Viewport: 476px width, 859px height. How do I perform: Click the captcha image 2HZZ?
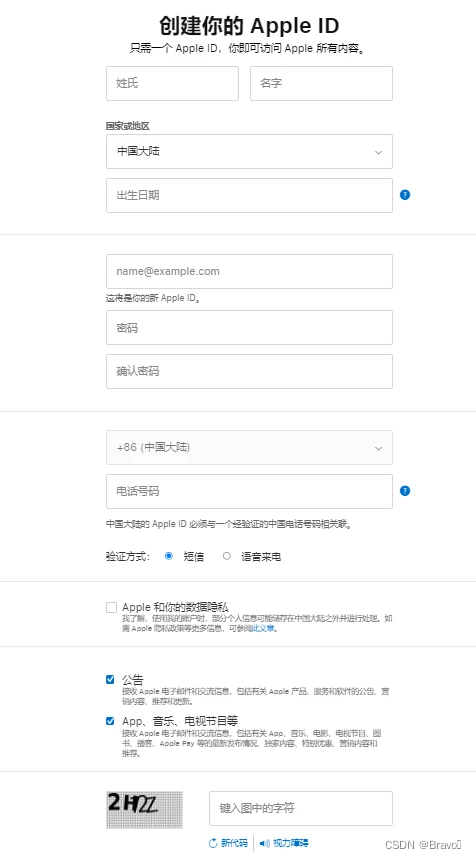point(145,809)
